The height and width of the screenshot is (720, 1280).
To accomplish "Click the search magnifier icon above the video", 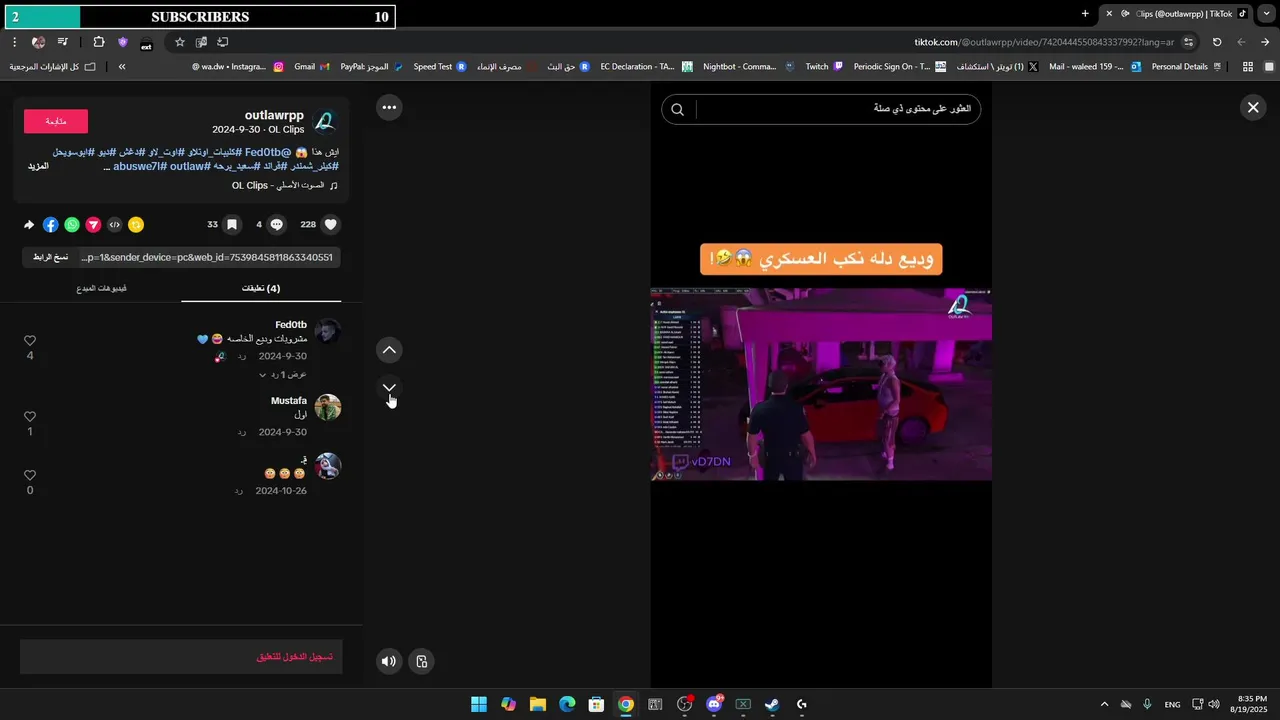I will 678,109.
